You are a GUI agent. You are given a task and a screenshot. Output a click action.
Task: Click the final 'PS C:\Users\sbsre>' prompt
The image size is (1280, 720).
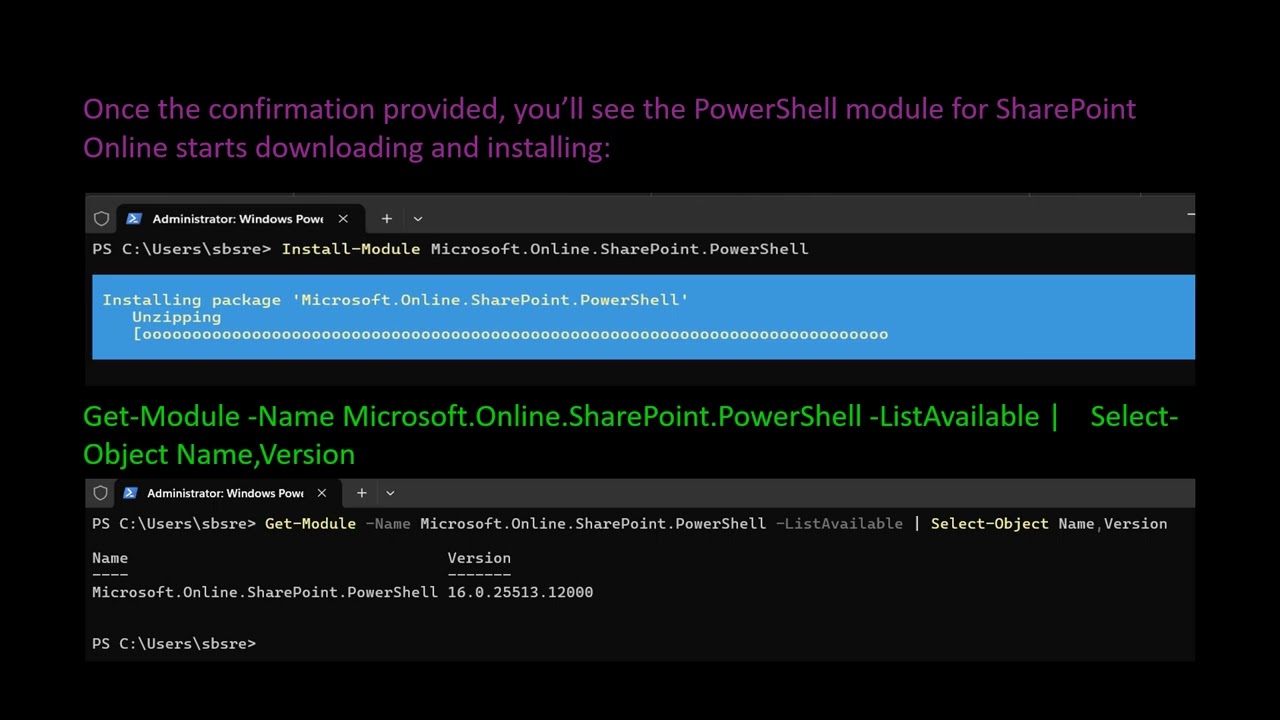pyautogui.click(x=174, y=644)
